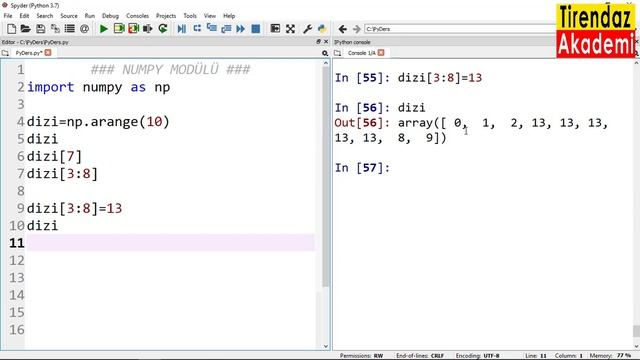The image size is (640, 360).
Task: Save the current file
Action: point(40,29)
